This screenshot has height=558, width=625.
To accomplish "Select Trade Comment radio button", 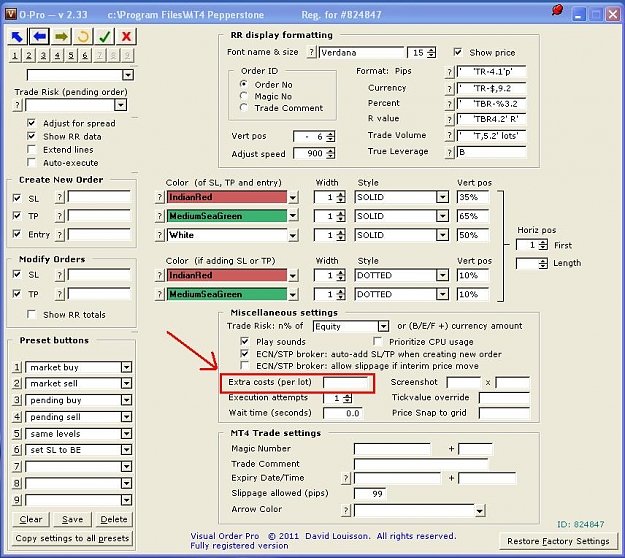I will click(244, 107).
